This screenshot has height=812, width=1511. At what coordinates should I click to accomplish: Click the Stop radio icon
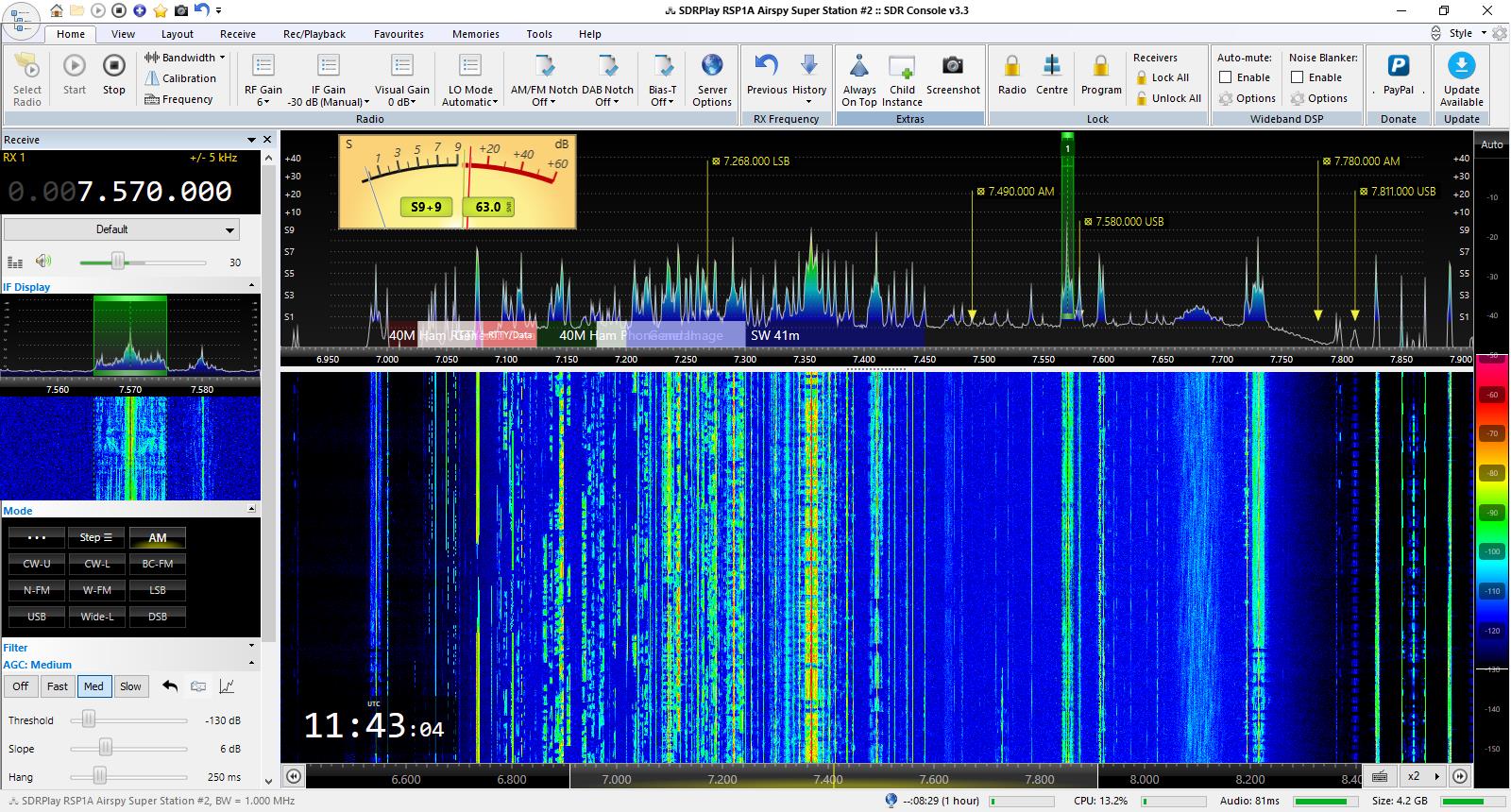click(x=113, y=66)
